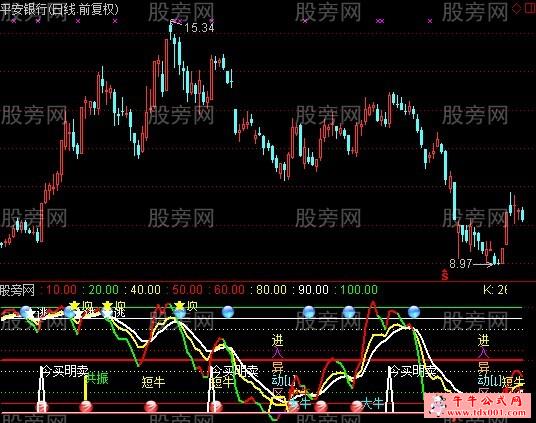Open the 股旁网 indicator name label
Image resolution: width=536 pixels, height=423 pixels.
pos(17,290)
